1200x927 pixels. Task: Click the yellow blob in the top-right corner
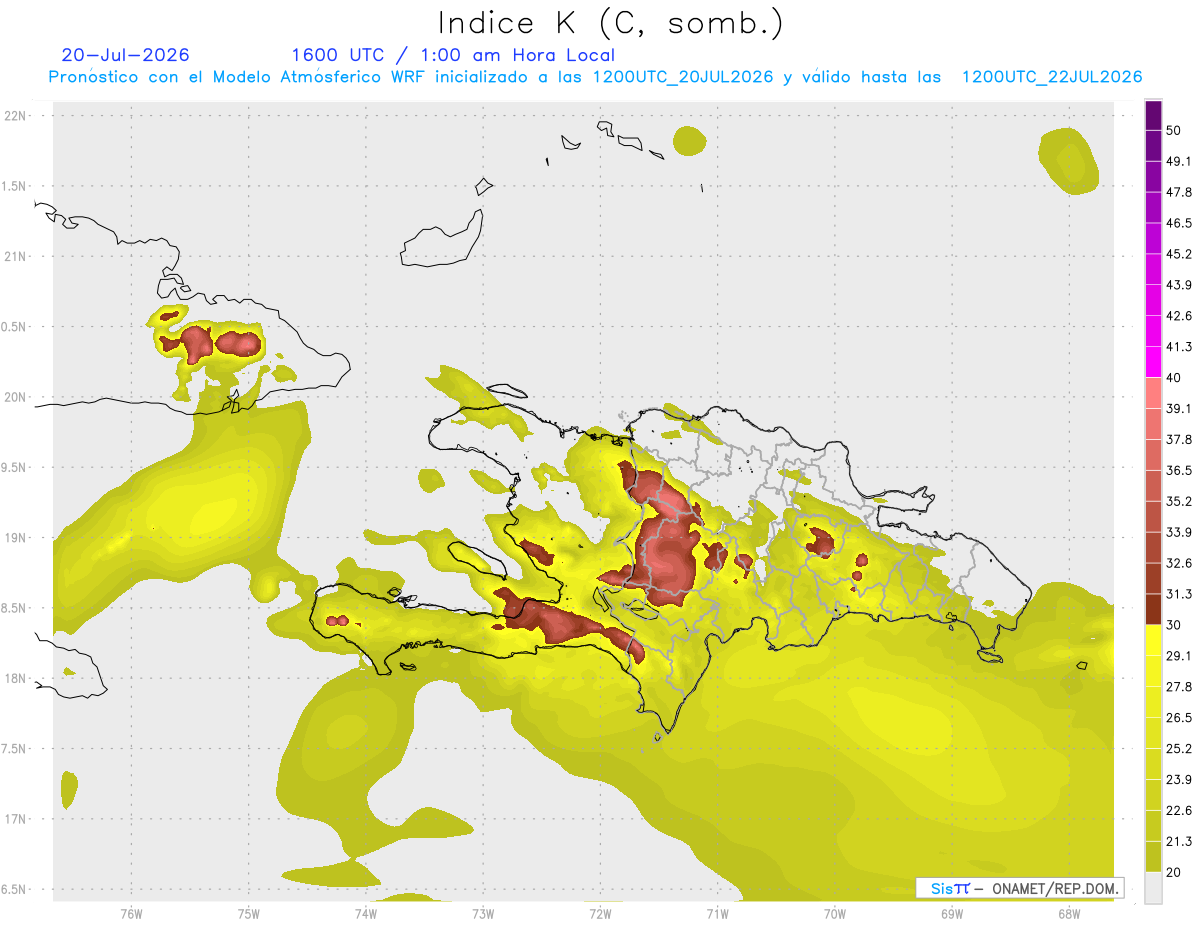pos(1070,160)
